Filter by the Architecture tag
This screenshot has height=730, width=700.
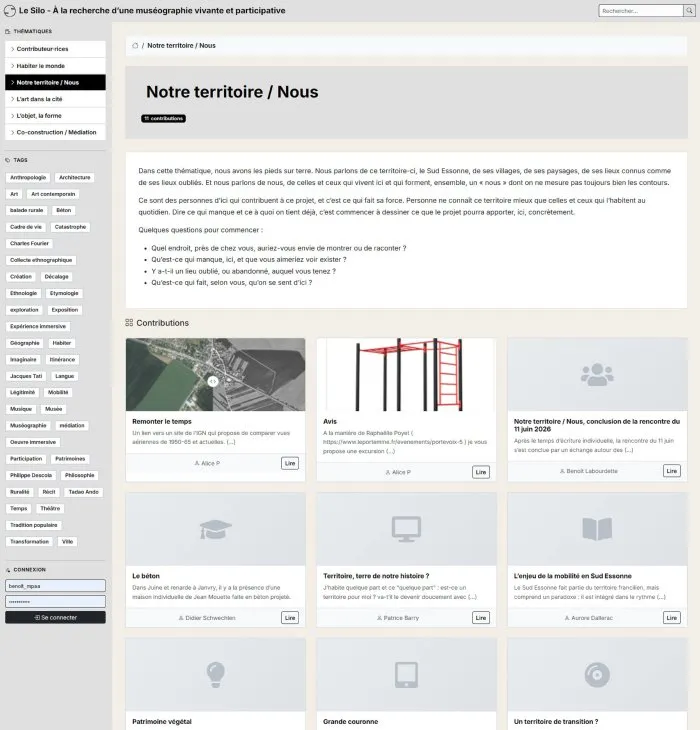coord(74,177)
